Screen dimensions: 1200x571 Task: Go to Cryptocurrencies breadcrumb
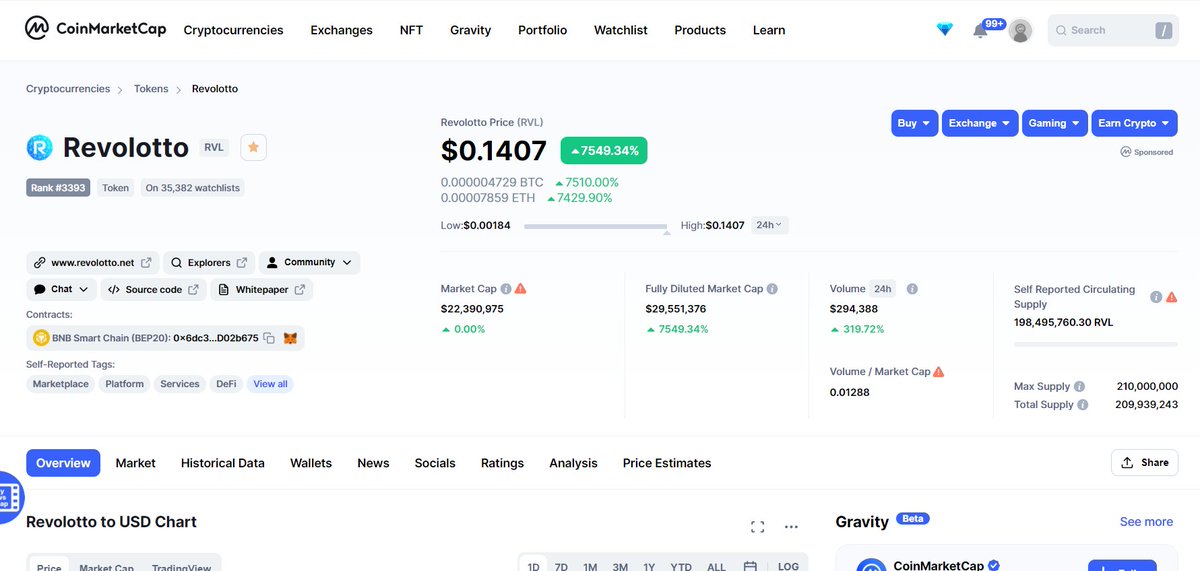coord(68,89)
